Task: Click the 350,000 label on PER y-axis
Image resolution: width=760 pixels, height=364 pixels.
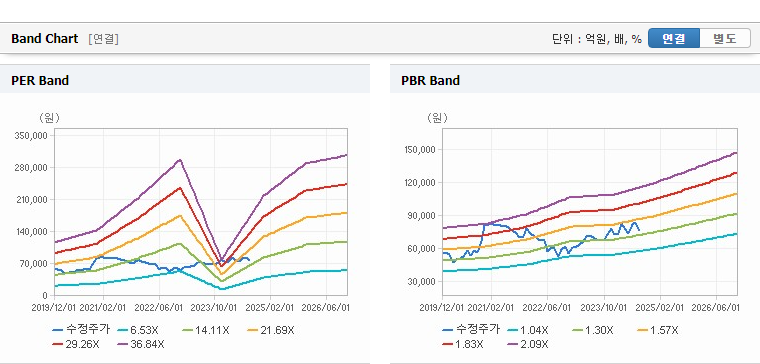Action: (x=32, y=136)
